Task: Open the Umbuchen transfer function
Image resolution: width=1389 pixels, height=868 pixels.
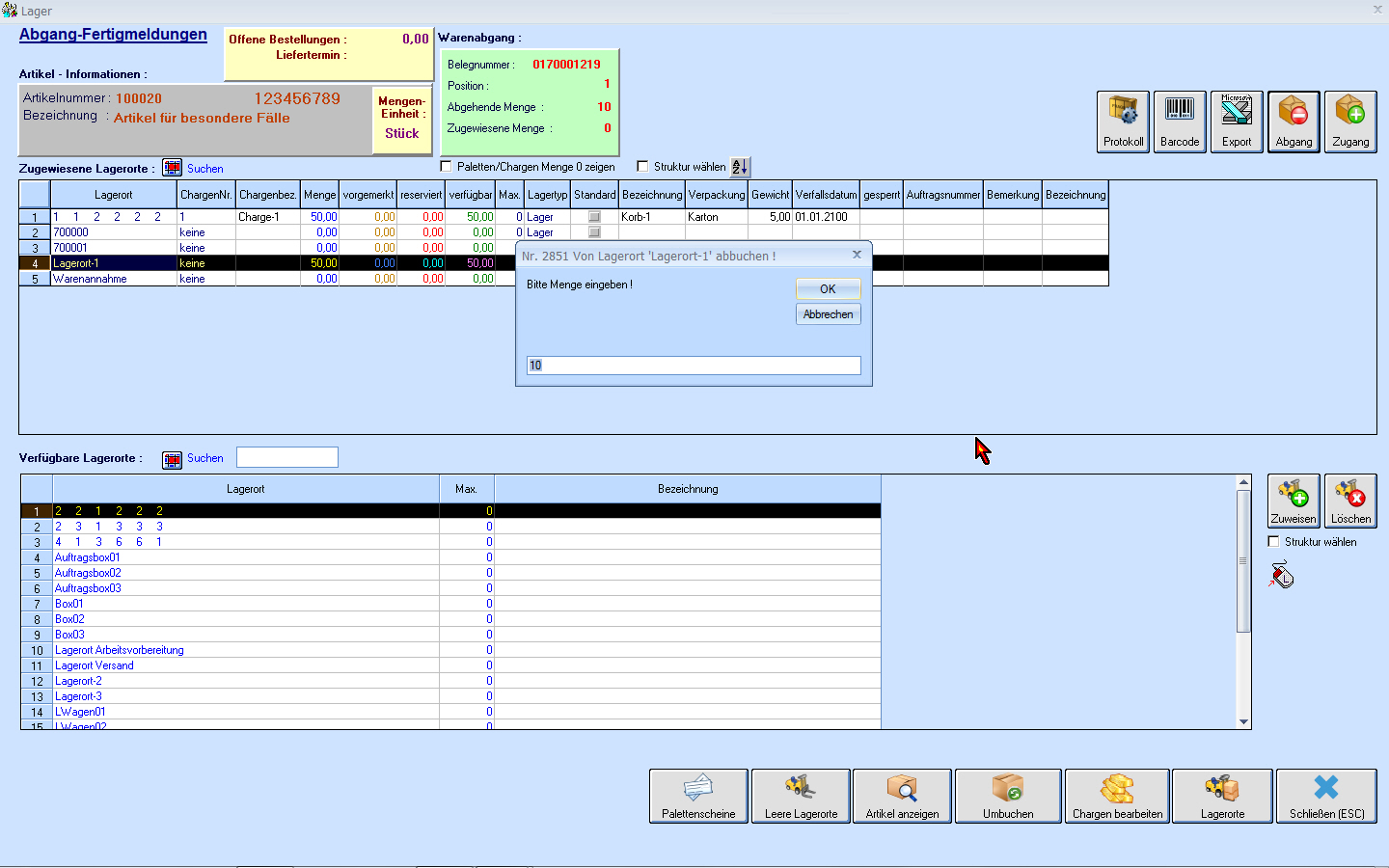Action: 1008,796
